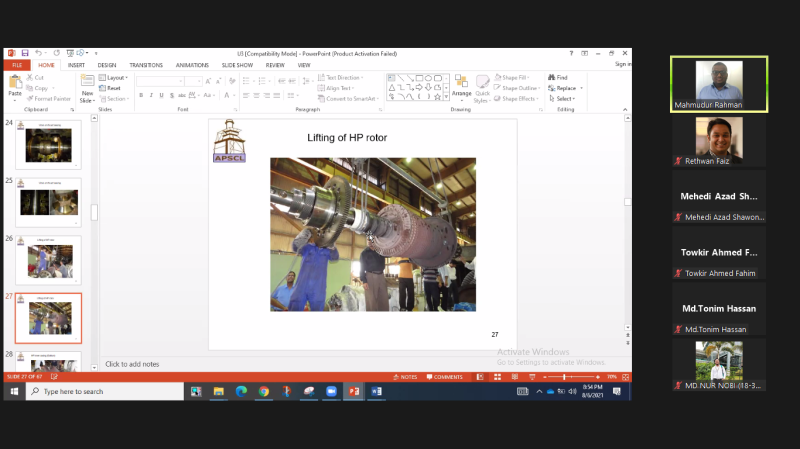Screen dimensions: 800x449
Task: Click the Reset slide button
Action: (x=113, y=88)
